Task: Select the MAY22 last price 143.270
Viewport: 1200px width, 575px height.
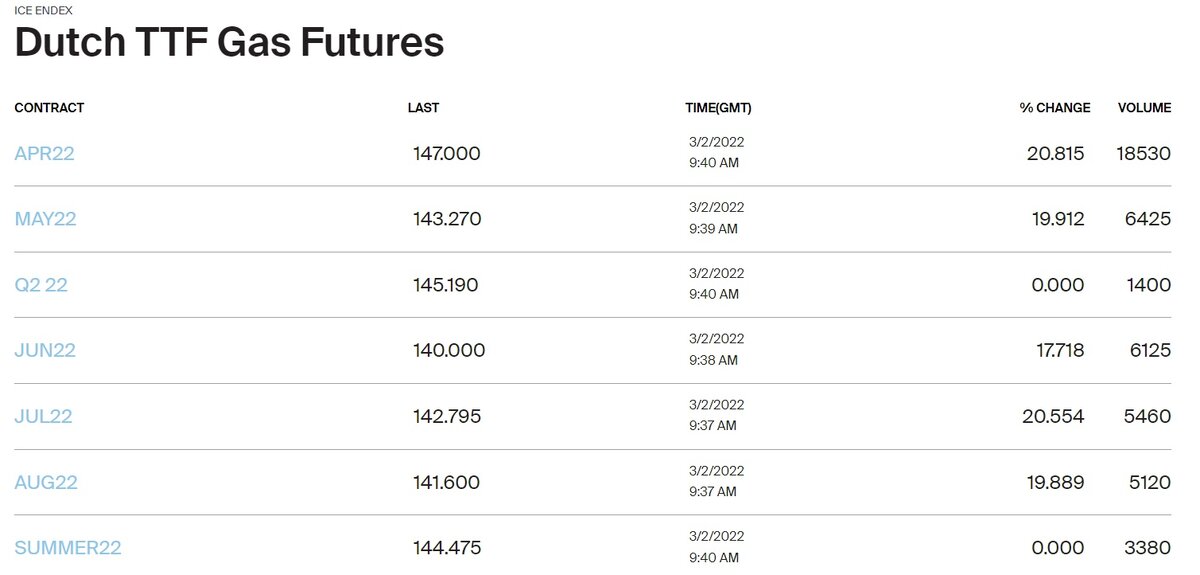Action: 447,219
